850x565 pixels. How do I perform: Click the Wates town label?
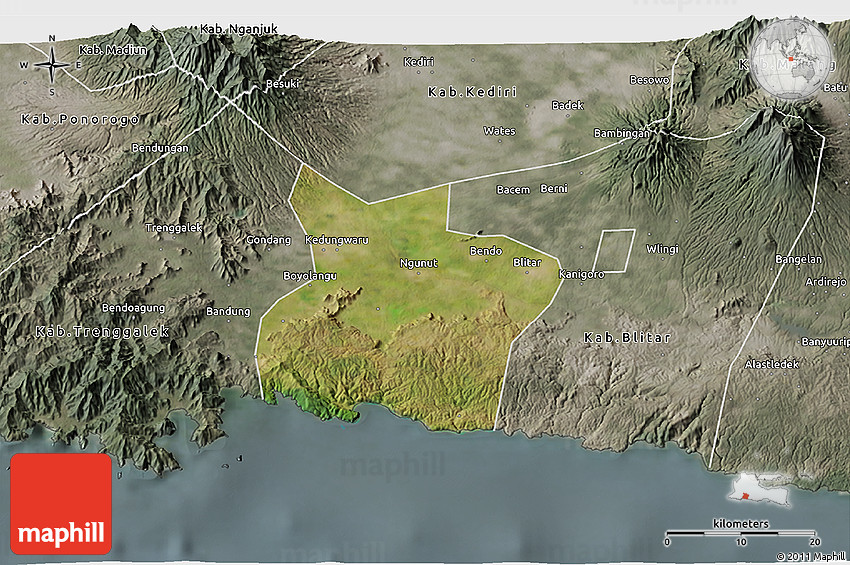(499, 131)
